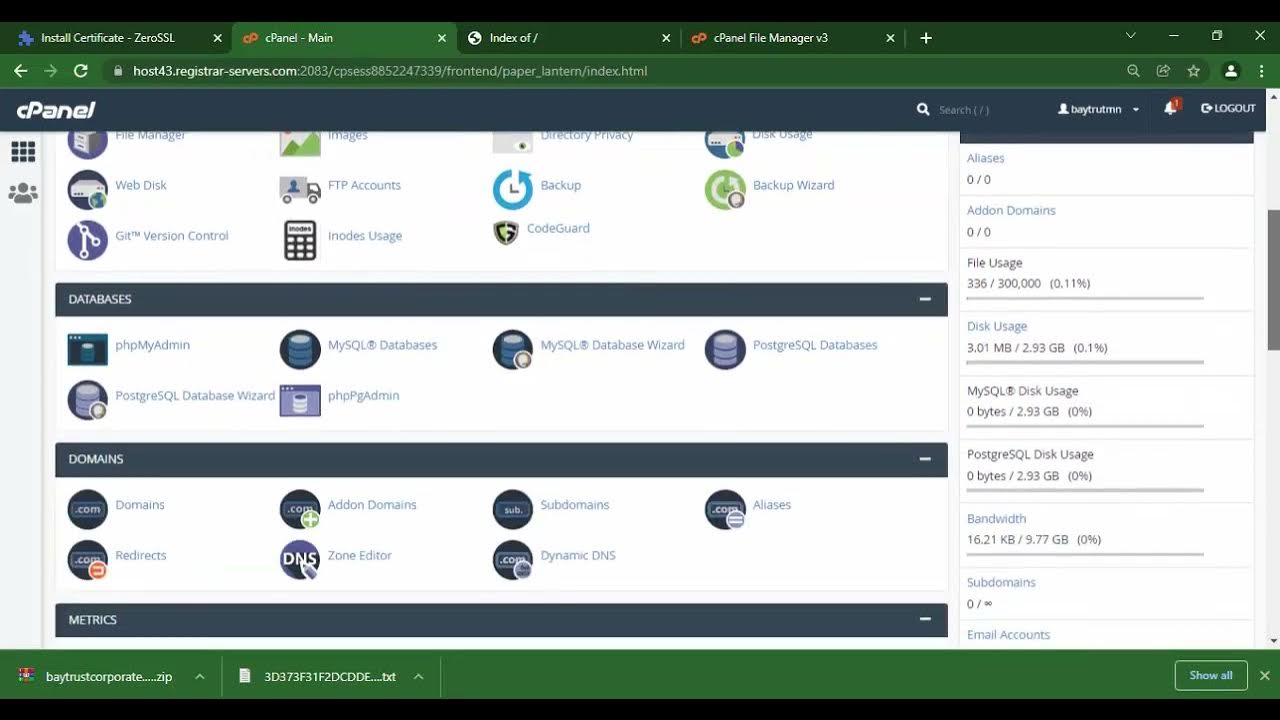The width and height of the screenshot is (1280, 720).
Task: Click the share page icon
Action: tap(1163, 71)
